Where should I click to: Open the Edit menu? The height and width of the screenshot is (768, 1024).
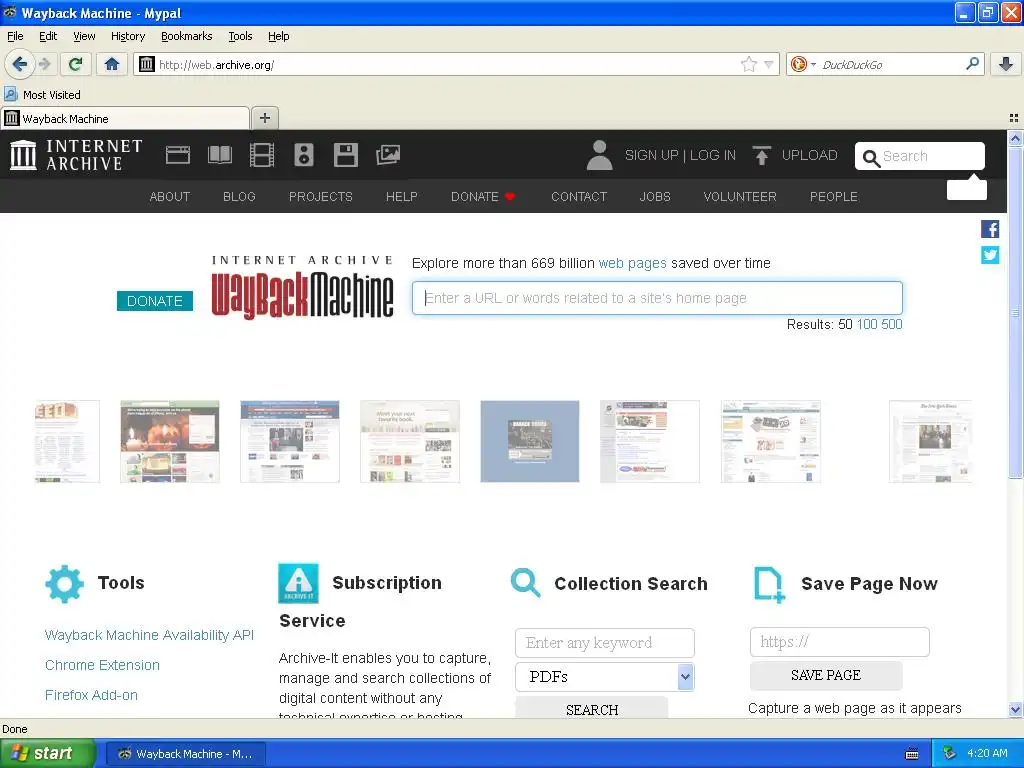tap(48, 36)
